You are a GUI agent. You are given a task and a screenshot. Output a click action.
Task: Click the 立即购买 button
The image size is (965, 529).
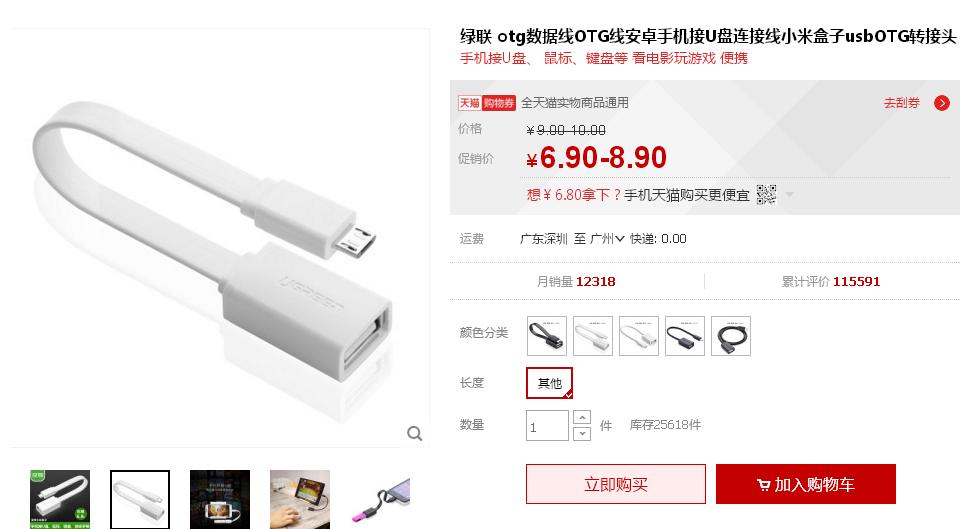coord(615,484)
